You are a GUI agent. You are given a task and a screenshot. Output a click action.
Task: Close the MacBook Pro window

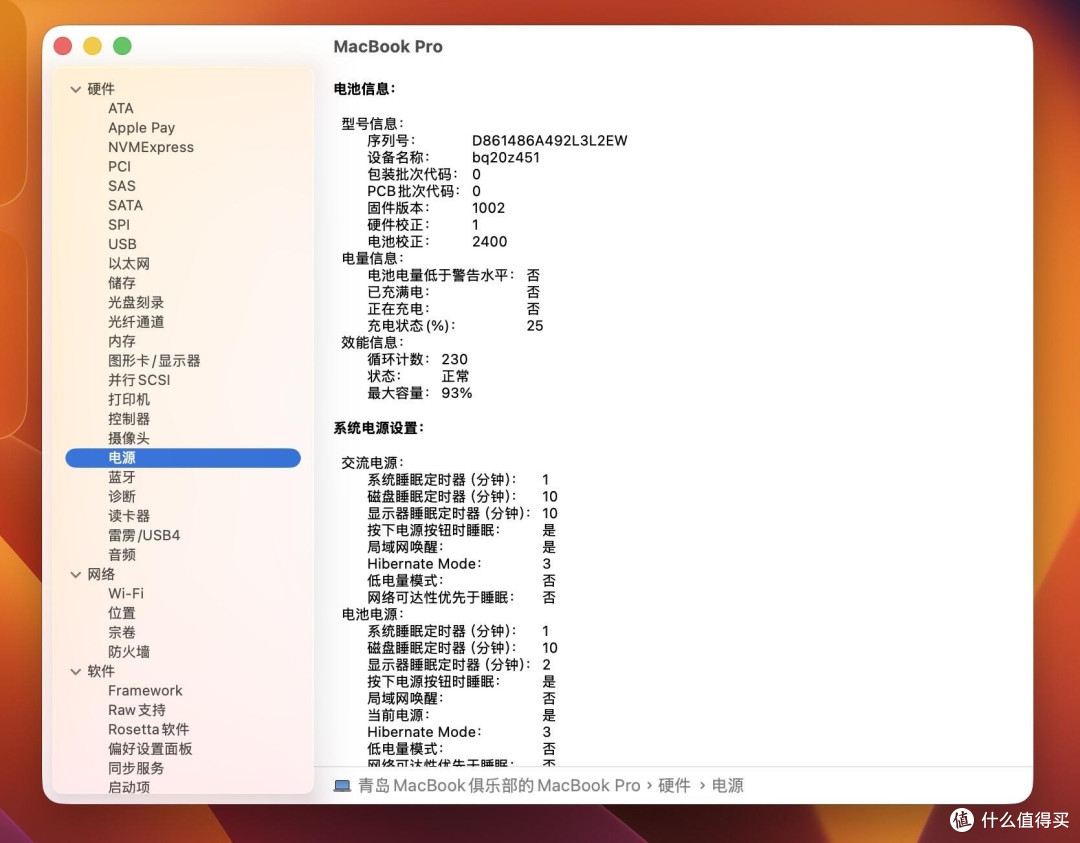click(63, 46)
